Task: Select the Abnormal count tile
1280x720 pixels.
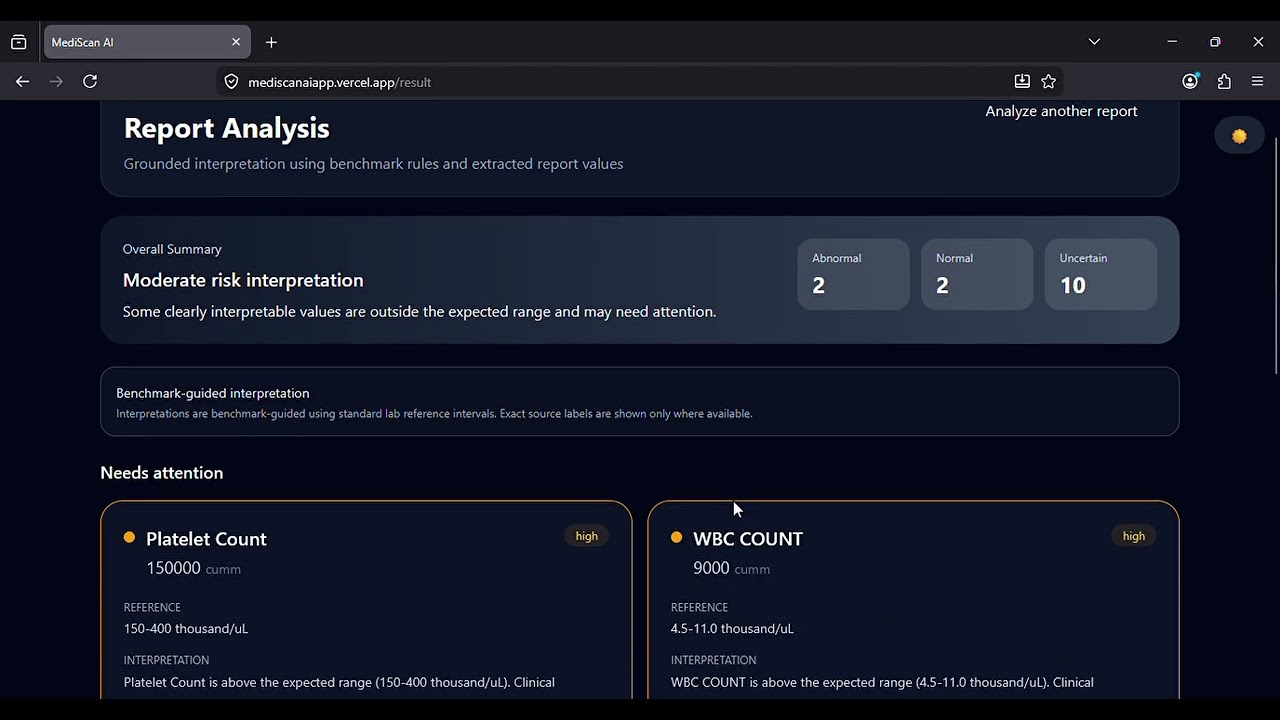Action: click(x=853, y=273)
